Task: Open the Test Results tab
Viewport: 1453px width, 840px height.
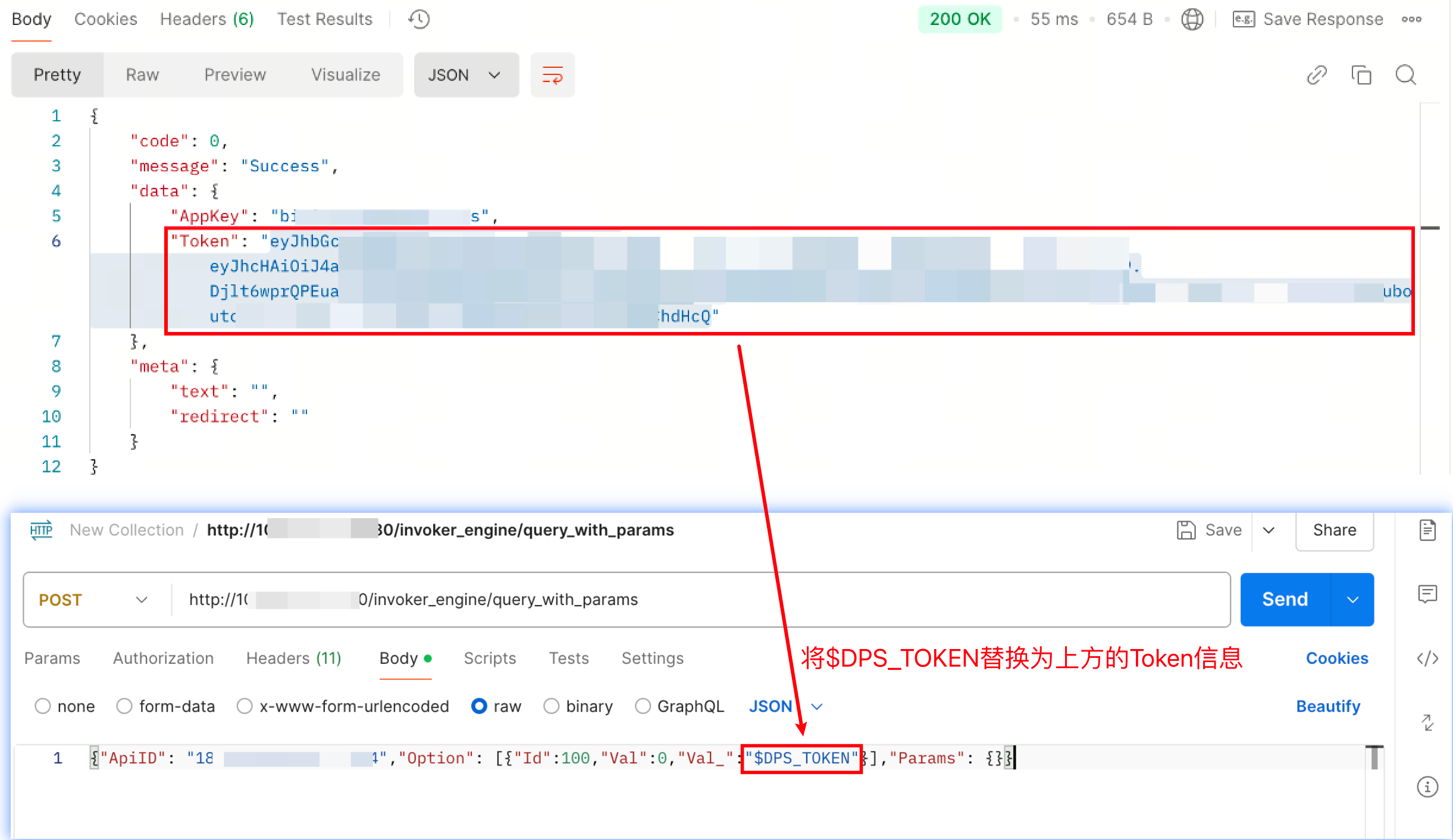Action: tap(325, 20)
